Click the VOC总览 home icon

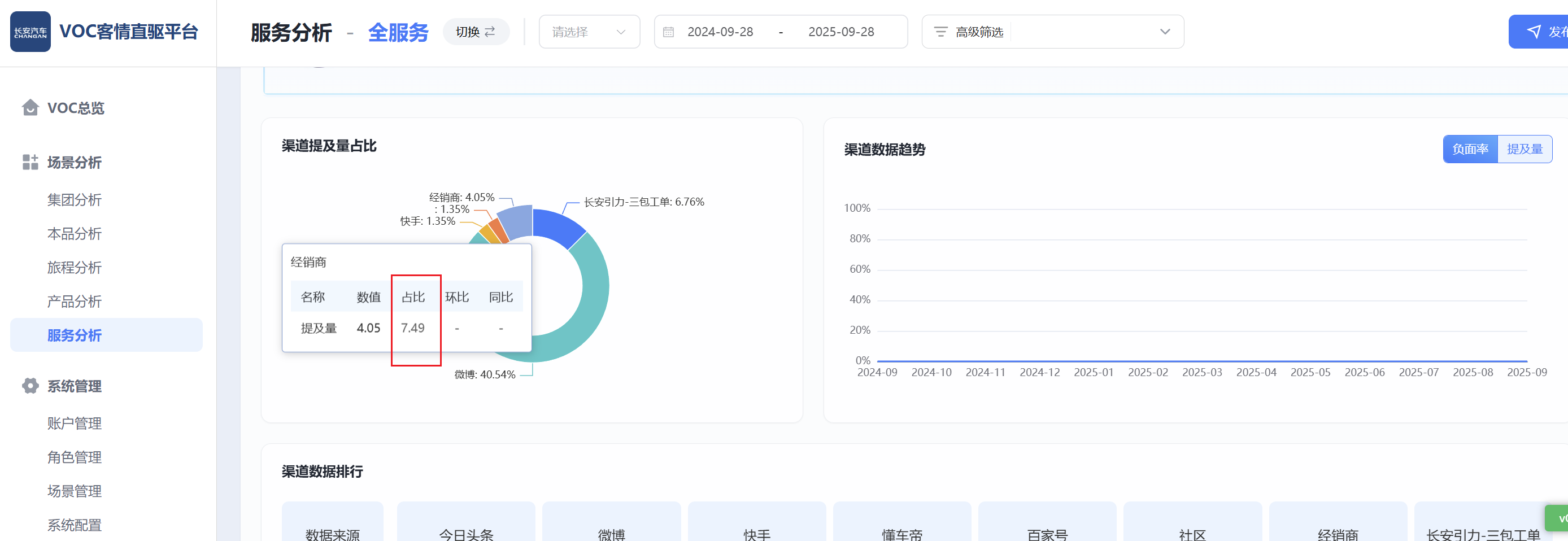[31, 108]
